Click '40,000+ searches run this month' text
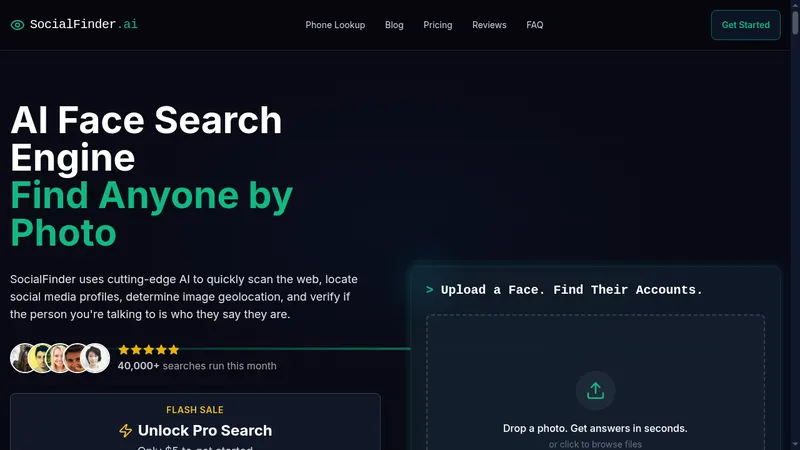The image size is (800, 450). click(197, 366)
